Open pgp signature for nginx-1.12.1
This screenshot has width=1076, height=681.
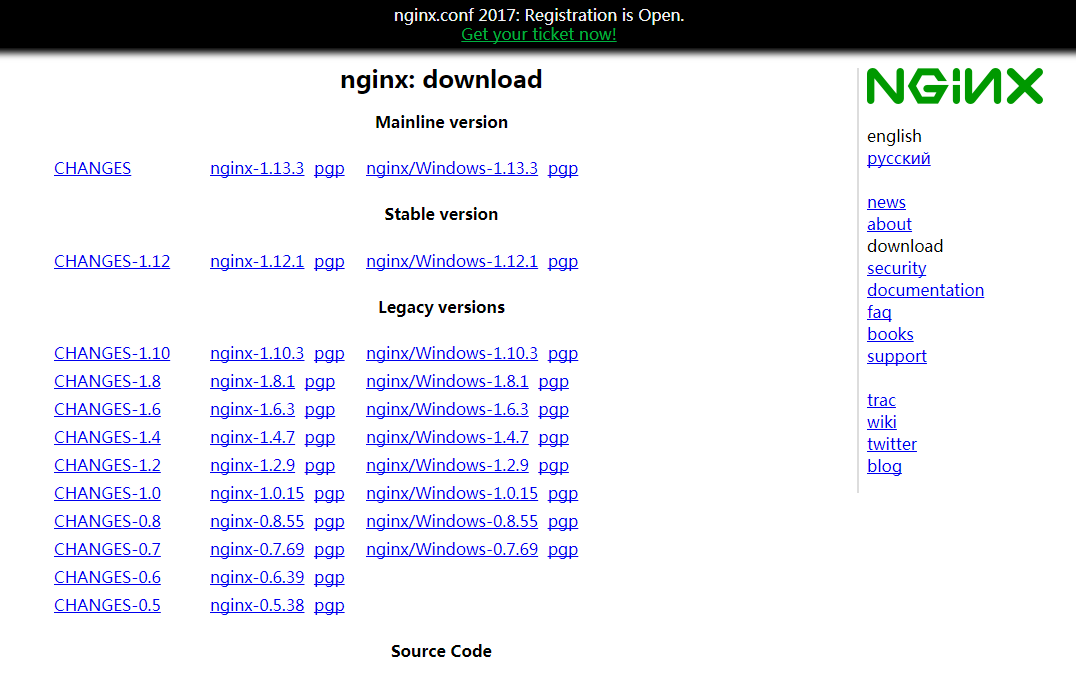pyautogui.click(x=329, y=262)
